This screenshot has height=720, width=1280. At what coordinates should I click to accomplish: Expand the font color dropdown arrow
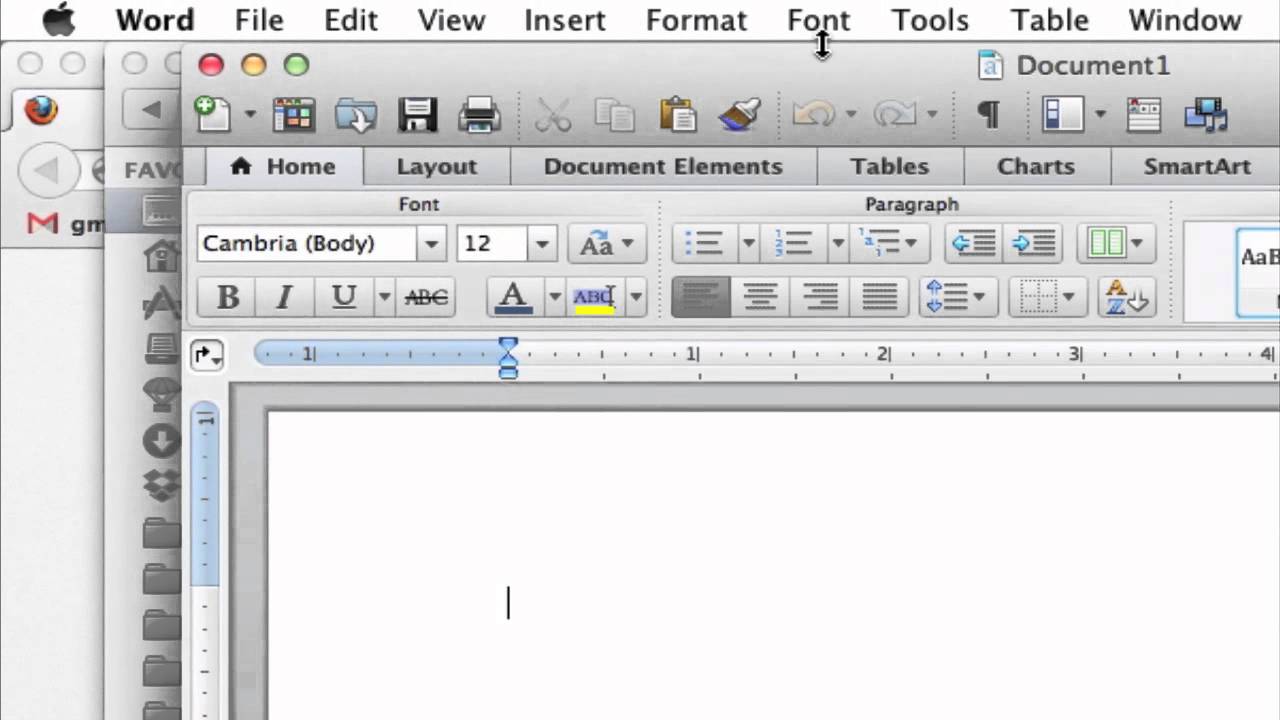(x=555, y=297)
